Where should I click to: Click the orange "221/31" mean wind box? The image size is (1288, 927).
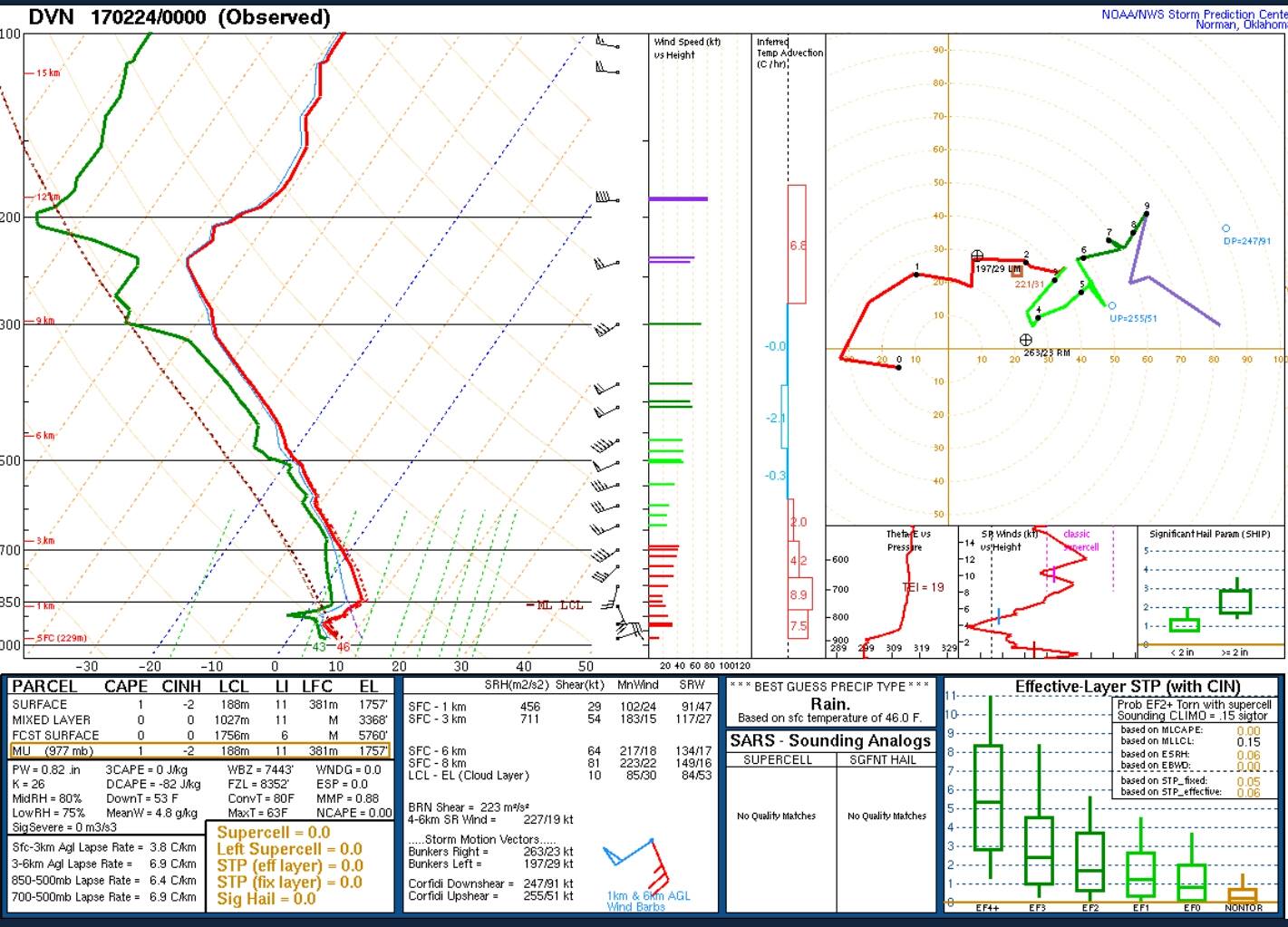click(1017, 270)
